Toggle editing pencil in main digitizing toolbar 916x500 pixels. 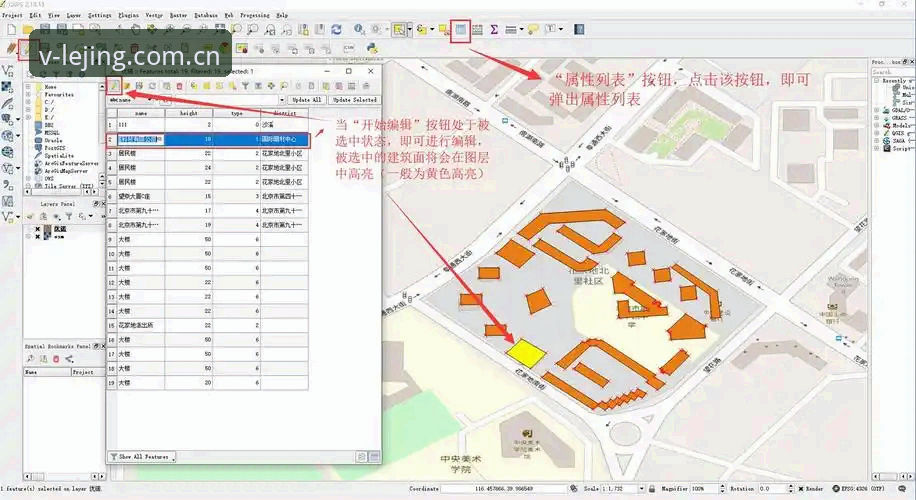click(x=27, y=48)
